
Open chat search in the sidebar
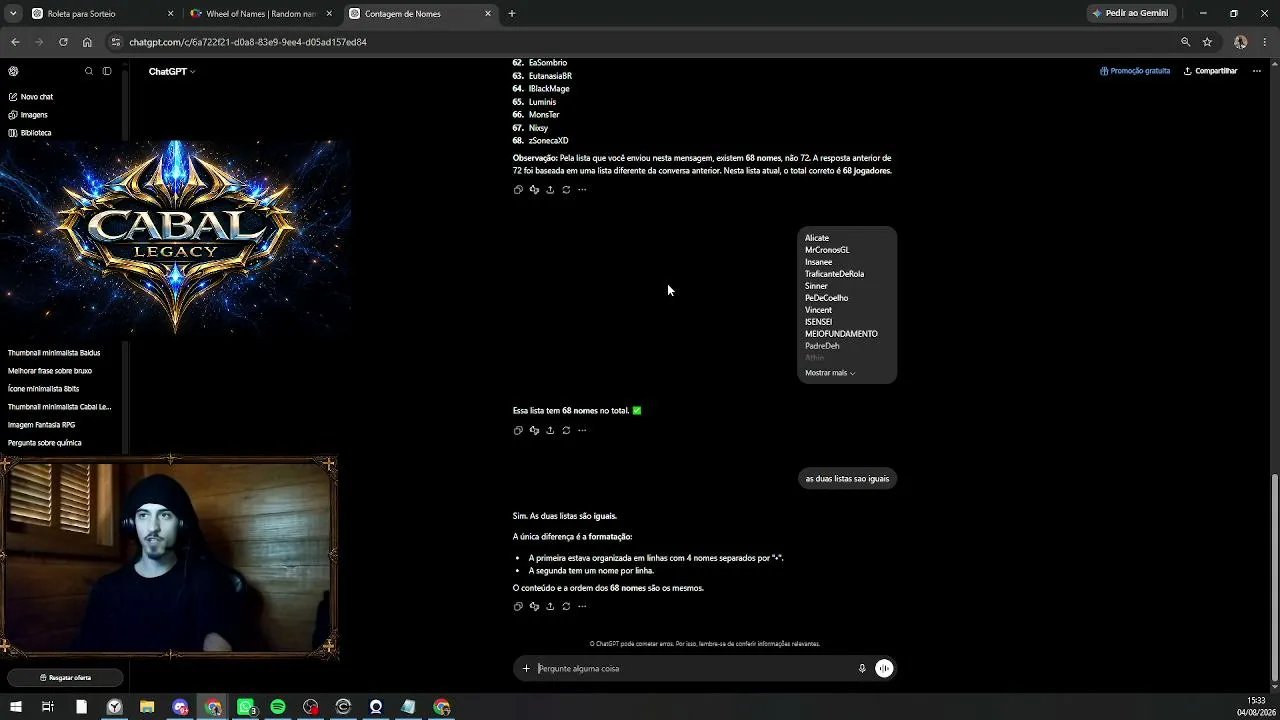89,71
